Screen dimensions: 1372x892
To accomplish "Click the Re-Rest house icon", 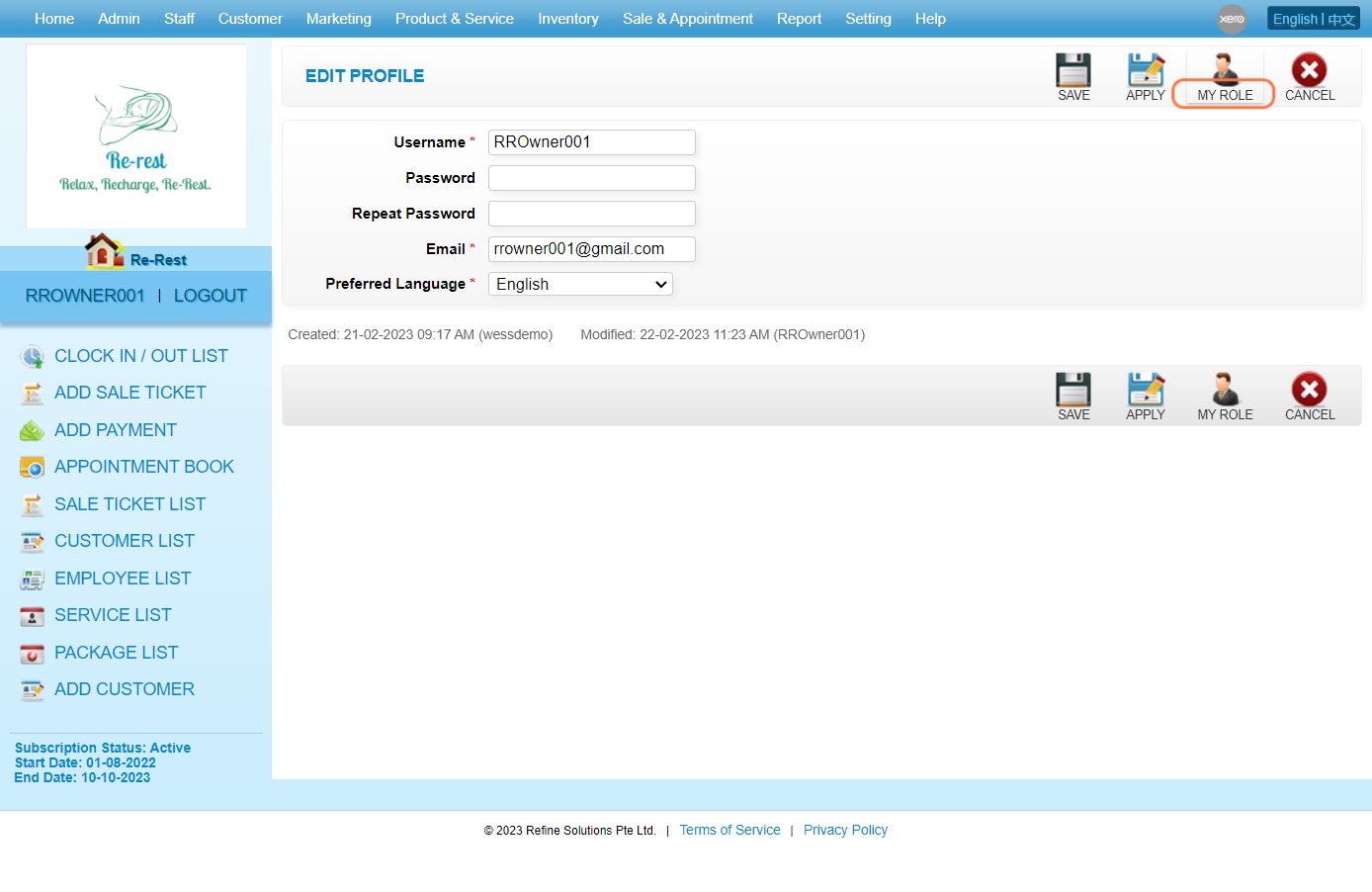I will [104, 251].
